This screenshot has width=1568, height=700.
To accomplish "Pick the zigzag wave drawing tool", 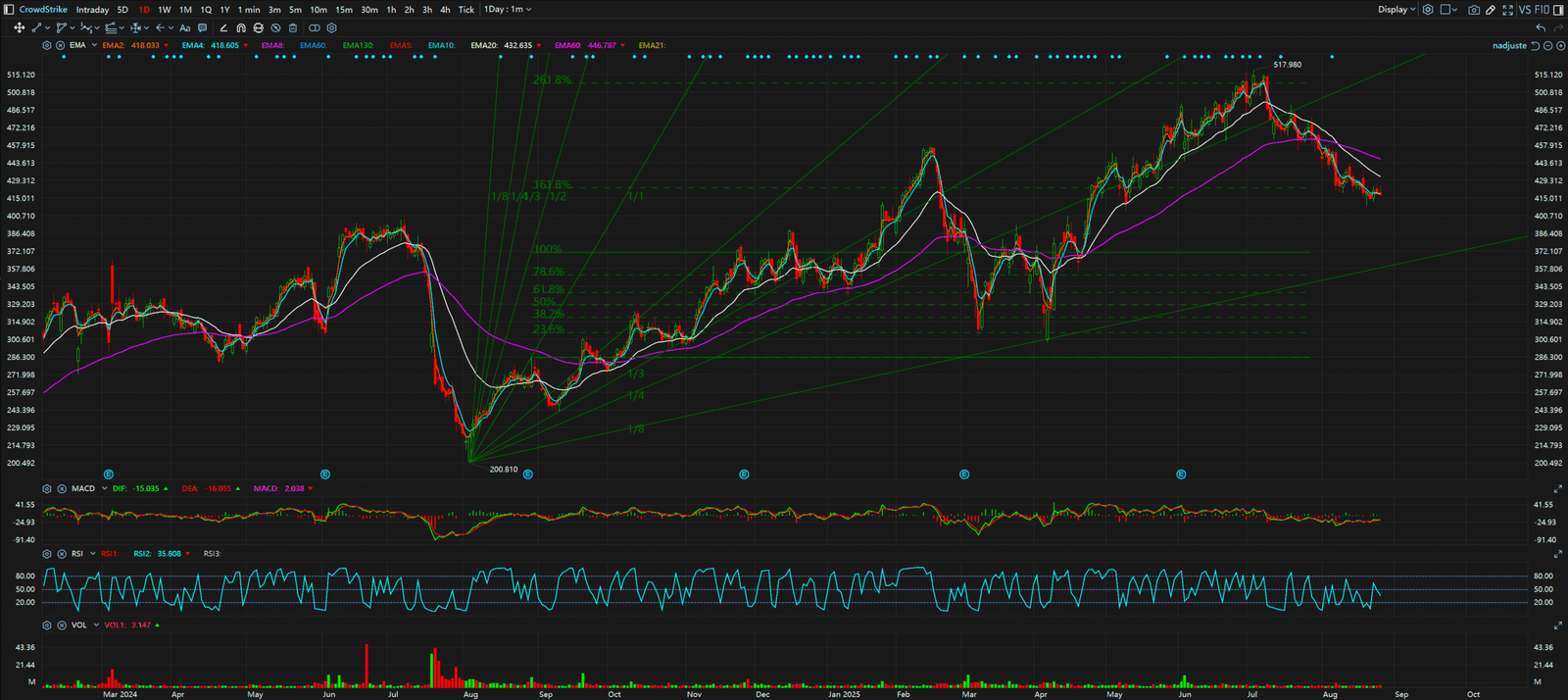I will pos(85,28).
